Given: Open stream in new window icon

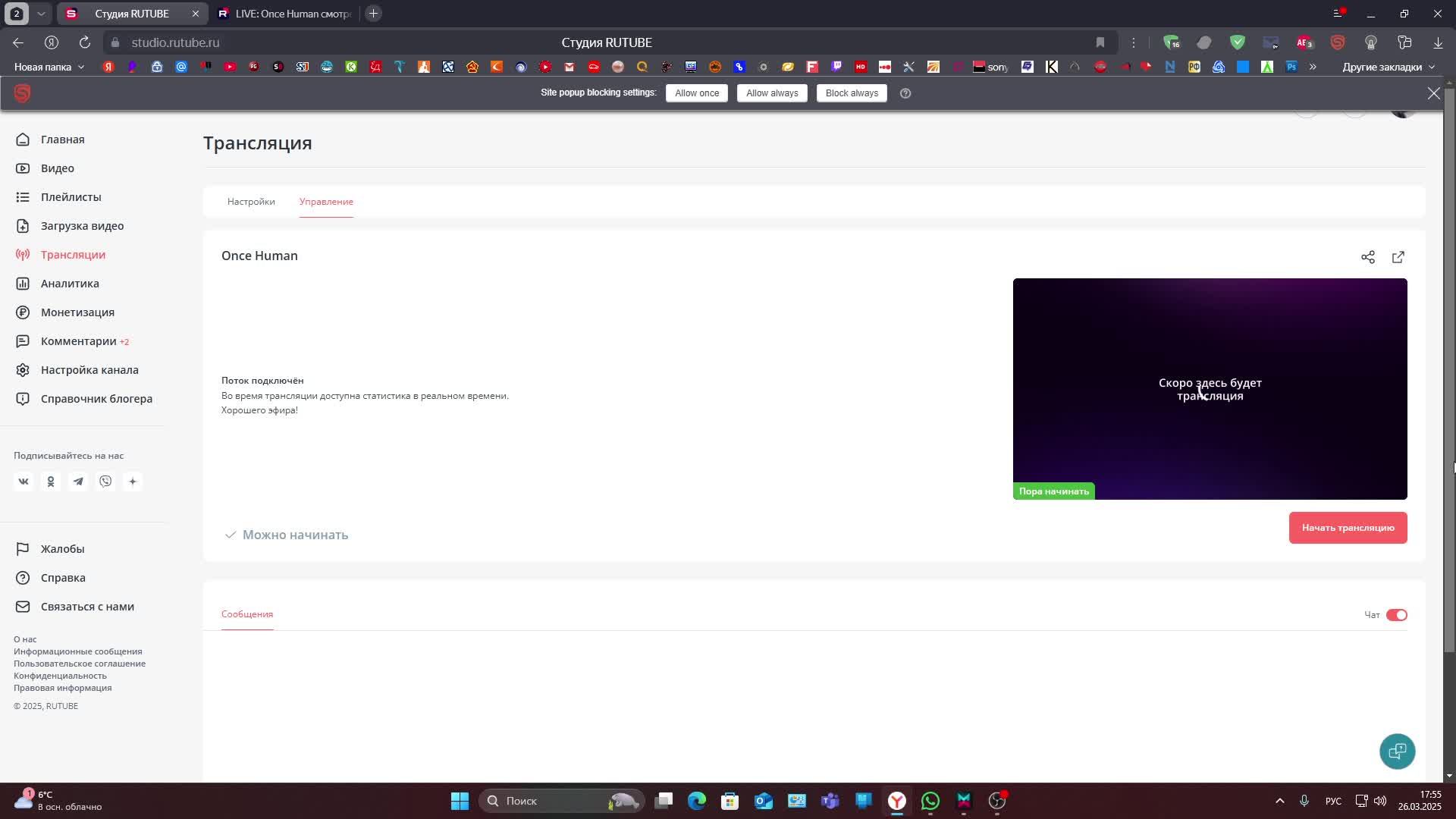Looking at the screenshot, I should [1398, 257].
